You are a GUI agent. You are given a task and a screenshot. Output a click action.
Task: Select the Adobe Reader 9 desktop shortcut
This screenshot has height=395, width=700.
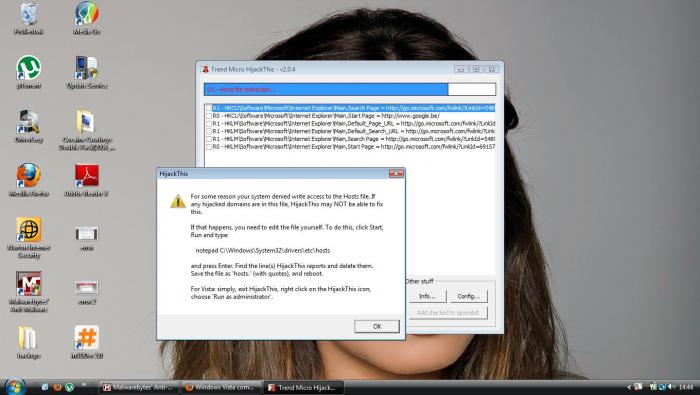point(87,180)
